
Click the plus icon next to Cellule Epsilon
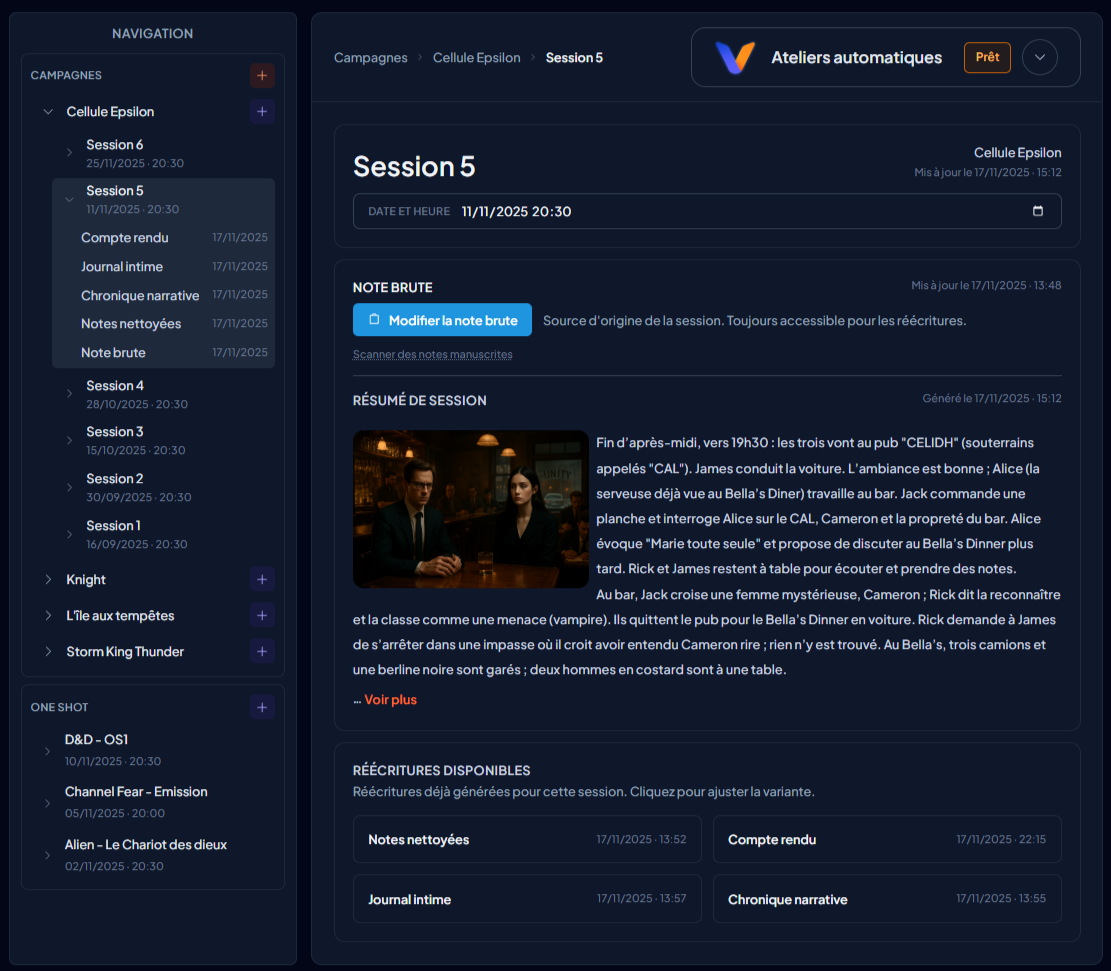(262, 112)
